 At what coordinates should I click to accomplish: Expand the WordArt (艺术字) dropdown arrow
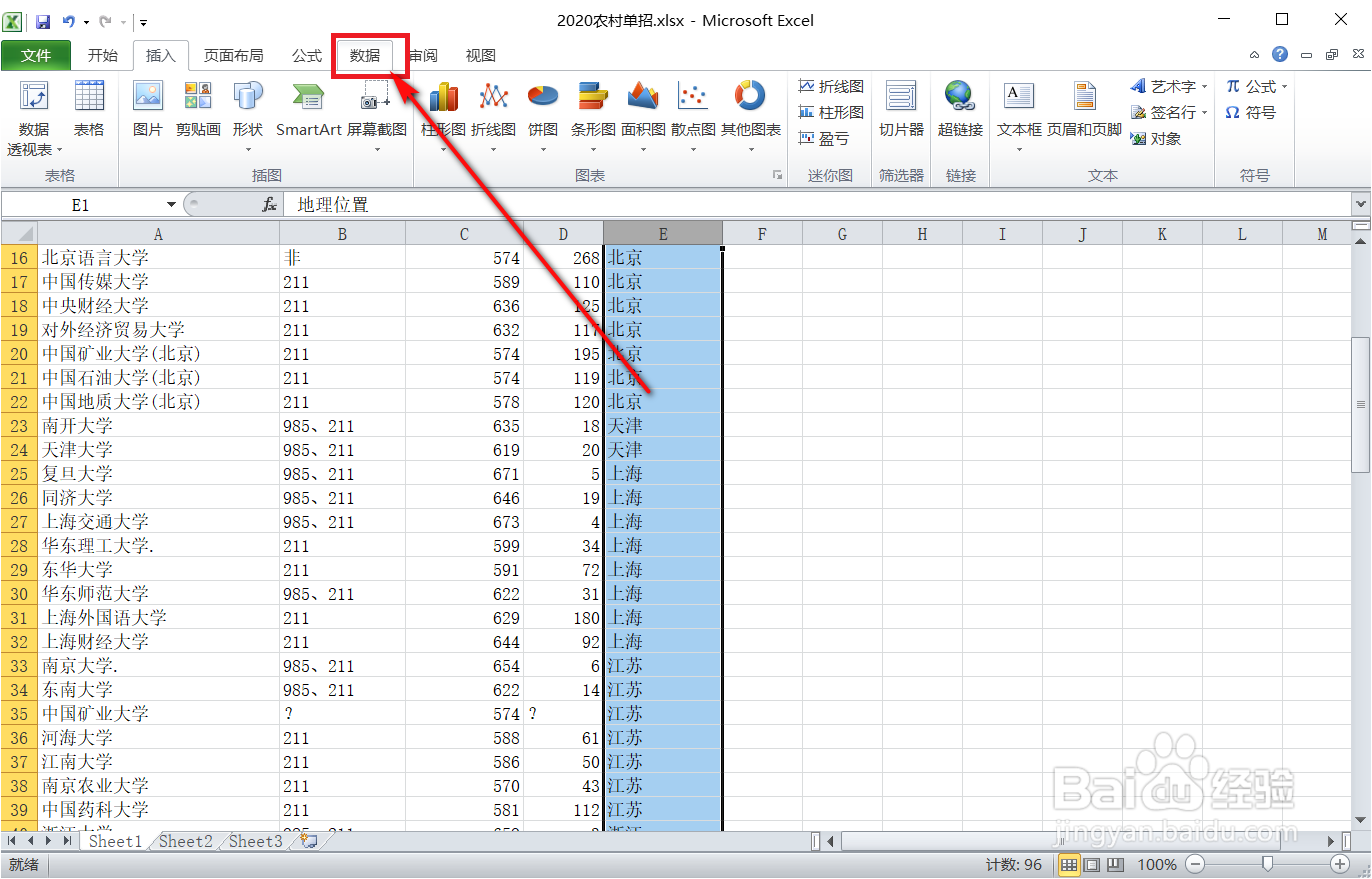click(x=1205, y=87)
